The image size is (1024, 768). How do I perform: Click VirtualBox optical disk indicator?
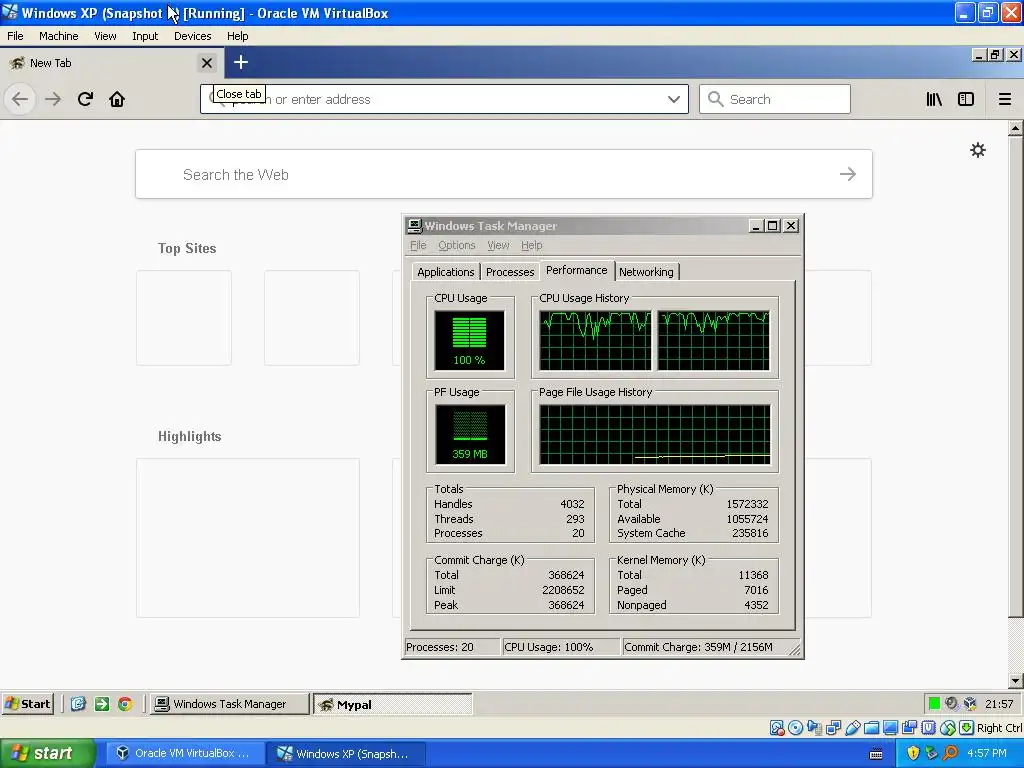pos(795,728)
